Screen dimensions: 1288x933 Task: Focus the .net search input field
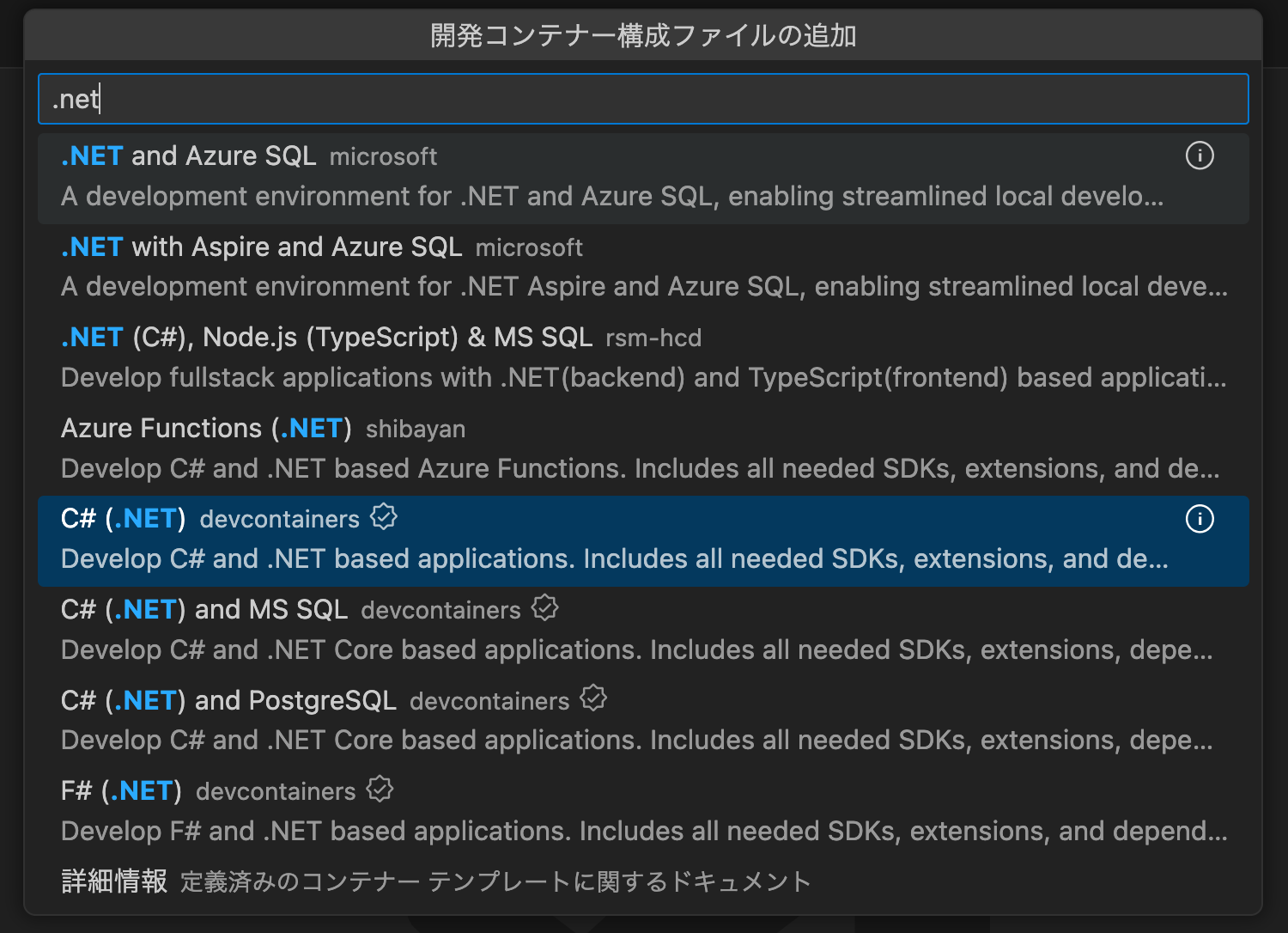coord(643,99)
